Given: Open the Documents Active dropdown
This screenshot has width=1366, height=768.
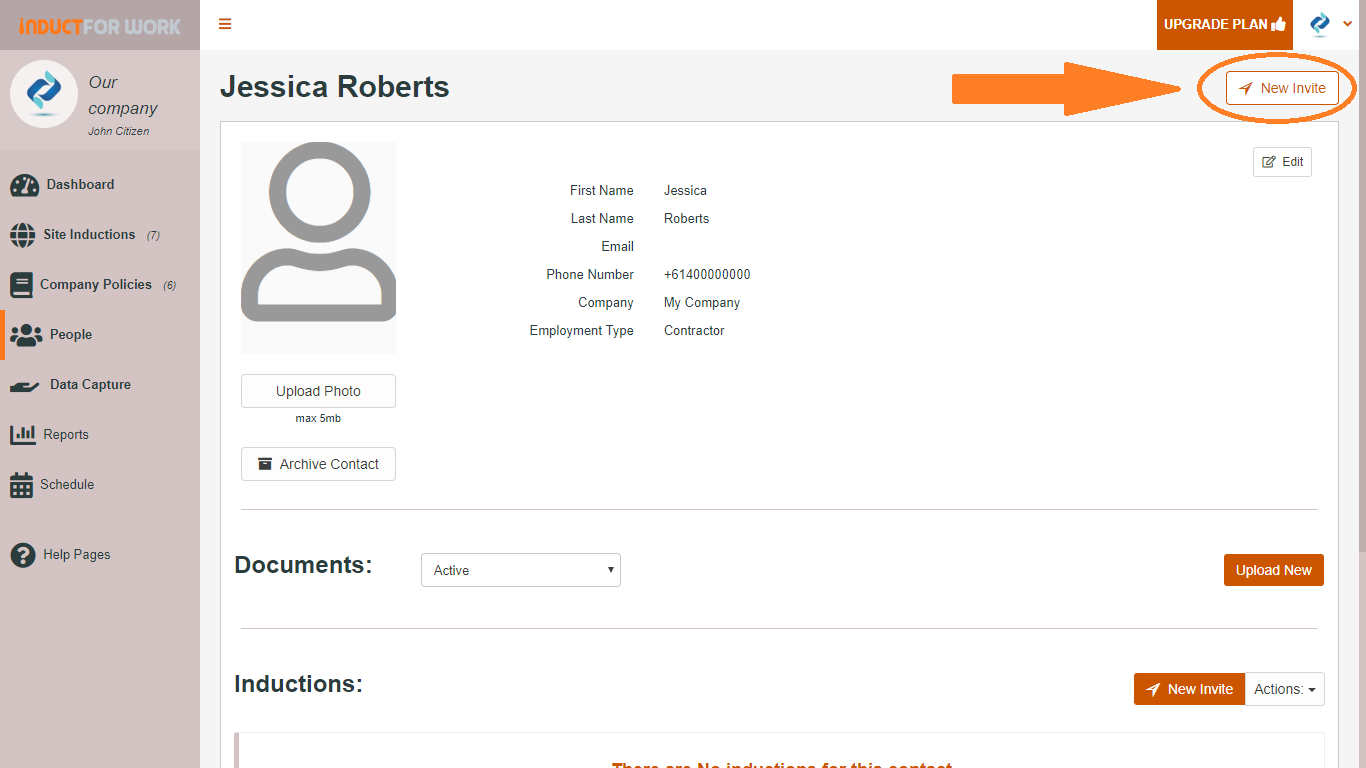Looking at the screenshot, I should tap(521, 570).
